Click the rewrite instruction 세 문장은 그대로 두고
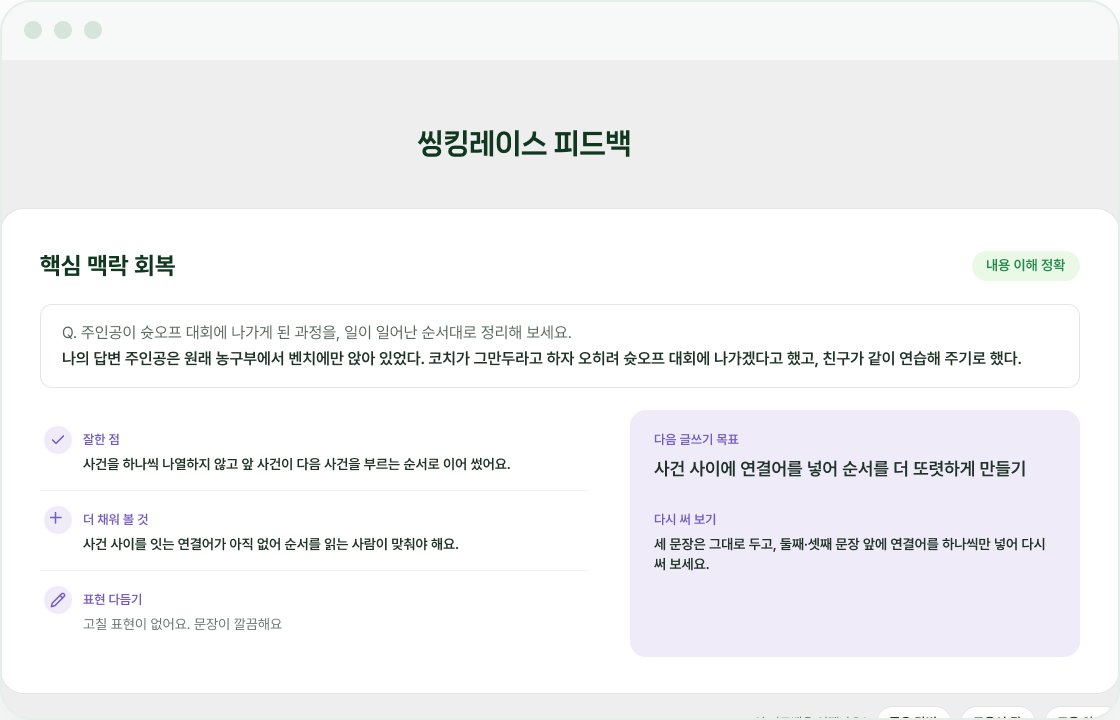Screen dimensions: 1120x720 click(849, 554)
